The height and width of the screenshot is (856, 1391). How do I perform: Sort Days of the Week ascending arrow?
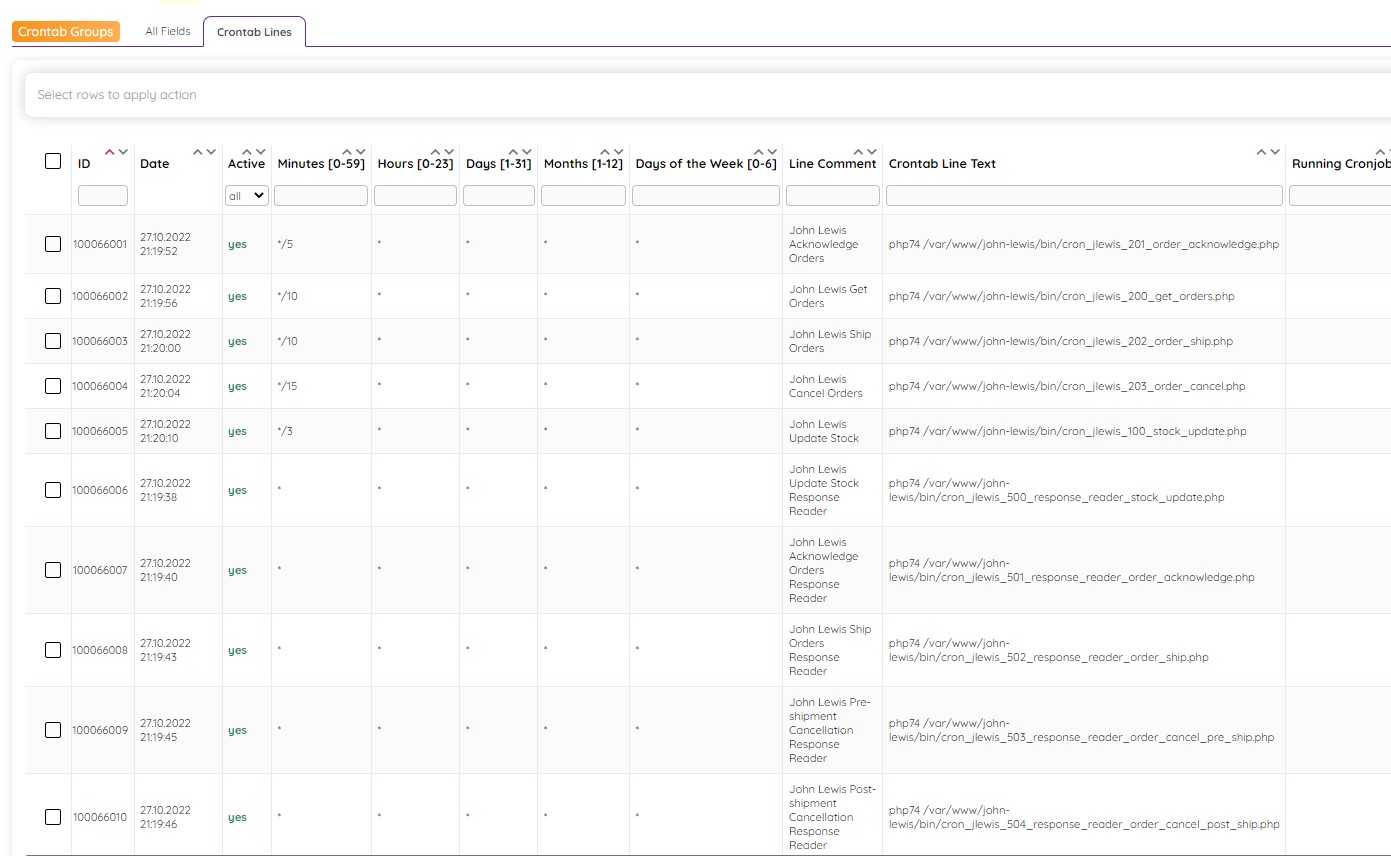click(x=759, y=152)
